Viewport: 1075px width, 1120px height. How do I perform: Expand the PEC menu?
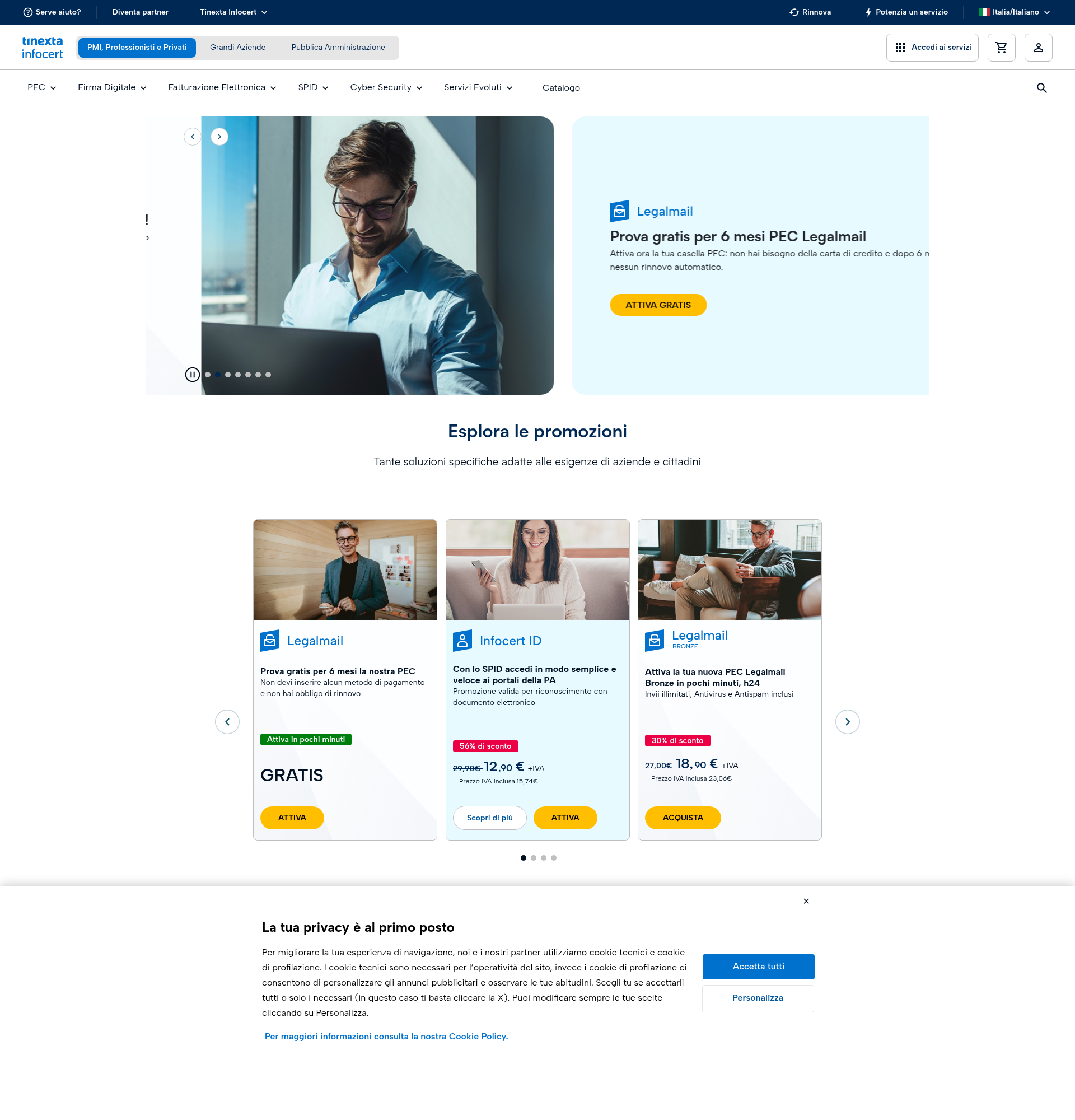pos(41,87)
